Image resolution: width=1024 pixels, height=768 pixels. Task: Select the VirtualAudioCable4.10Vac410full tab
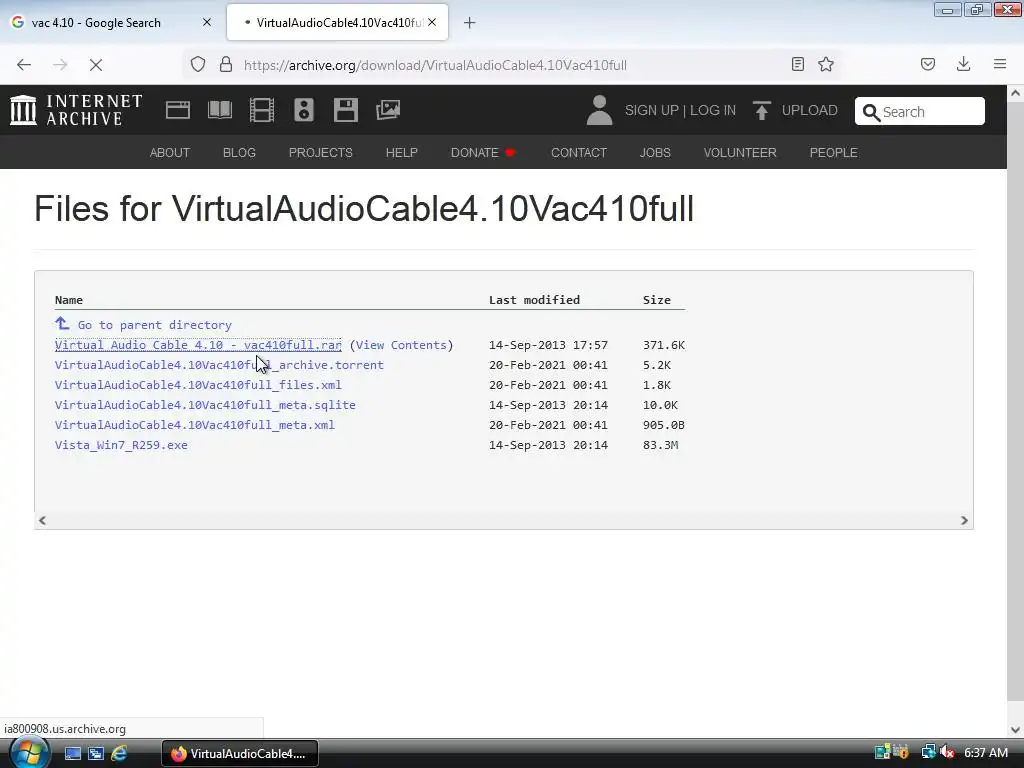click(337, 23)
